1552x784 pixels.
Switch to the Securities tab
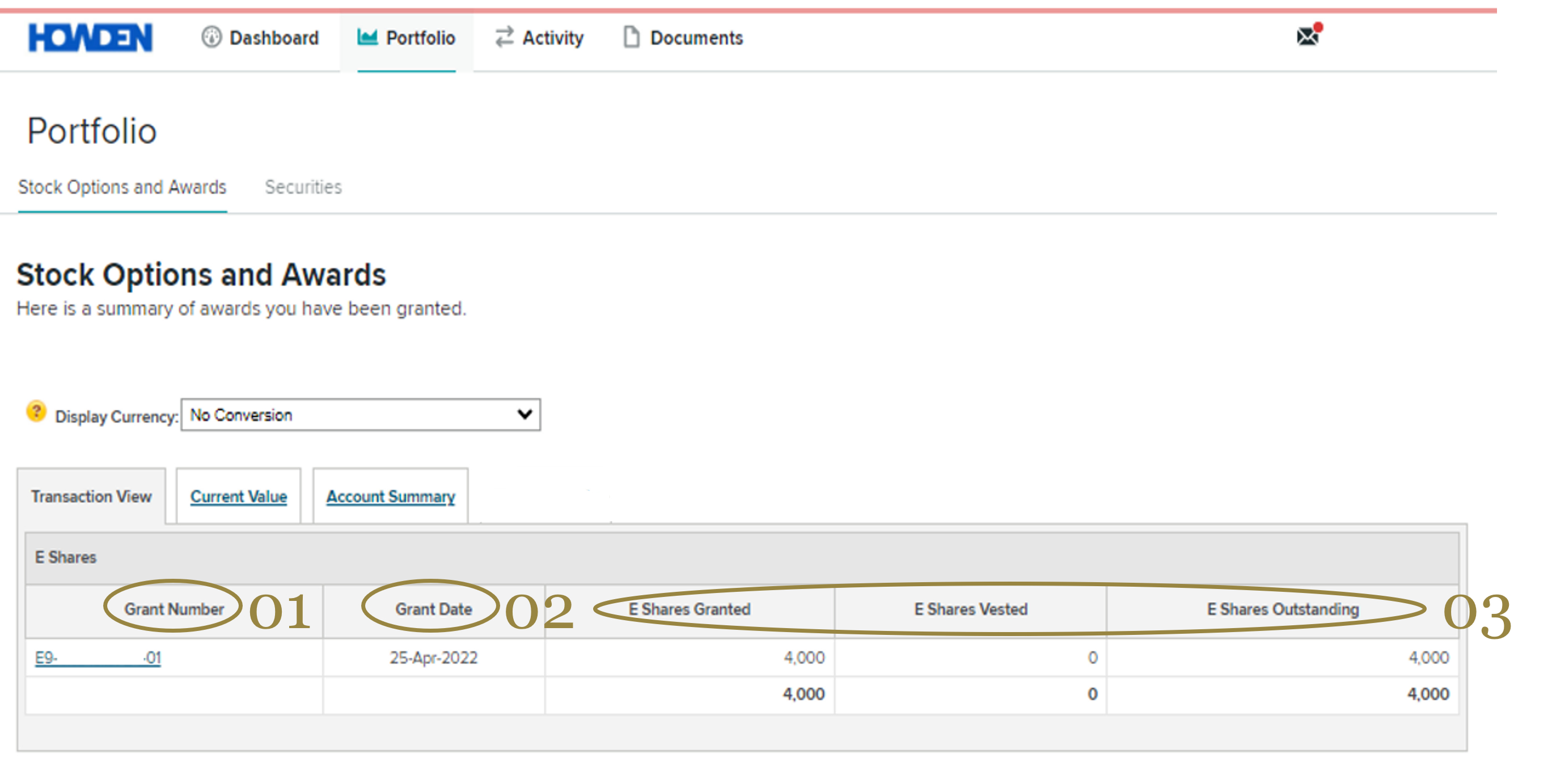pos(303,187)
